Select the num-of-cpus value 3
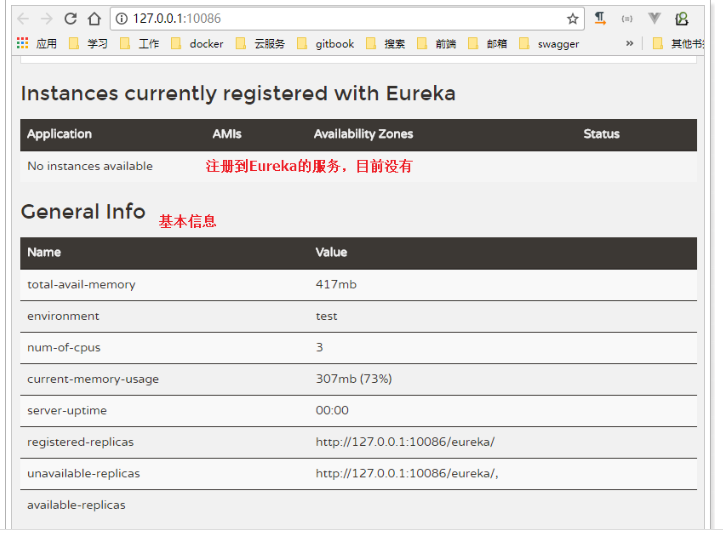This screenshot has height=540, width=723. [319, 348]
